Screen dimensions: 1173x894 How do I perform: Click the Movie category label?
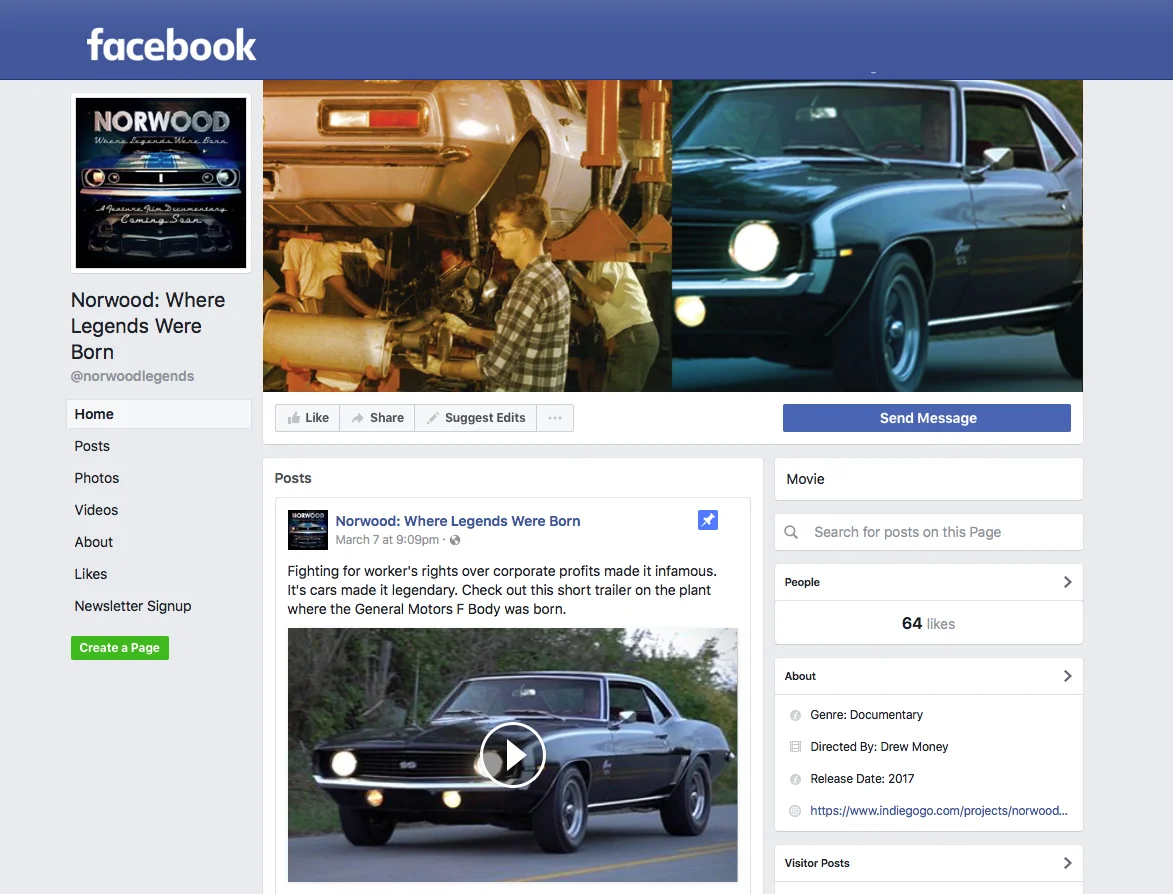point(805,479)
